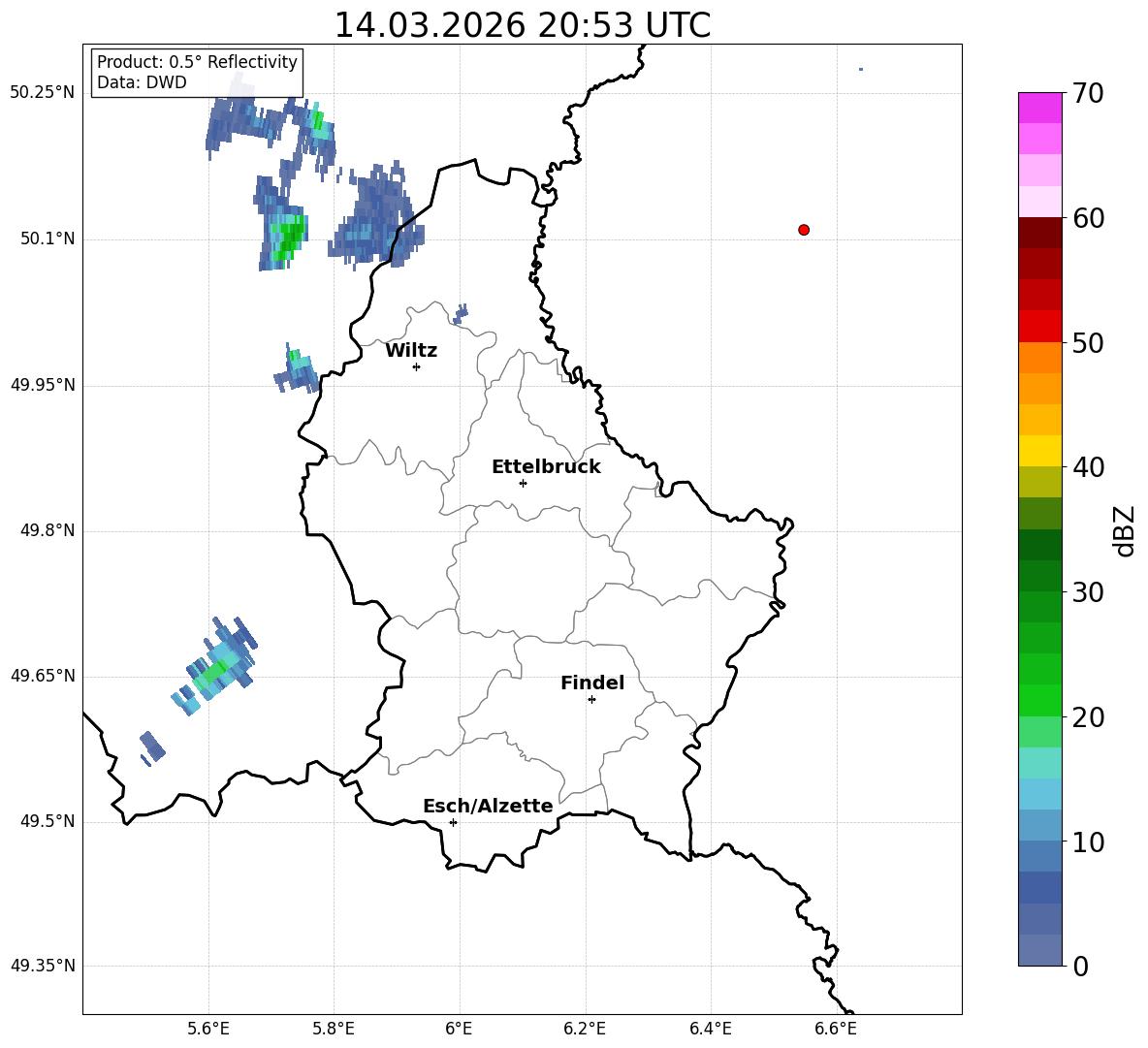Click the cross marker below Ettelbruck

tap(523, 483)
